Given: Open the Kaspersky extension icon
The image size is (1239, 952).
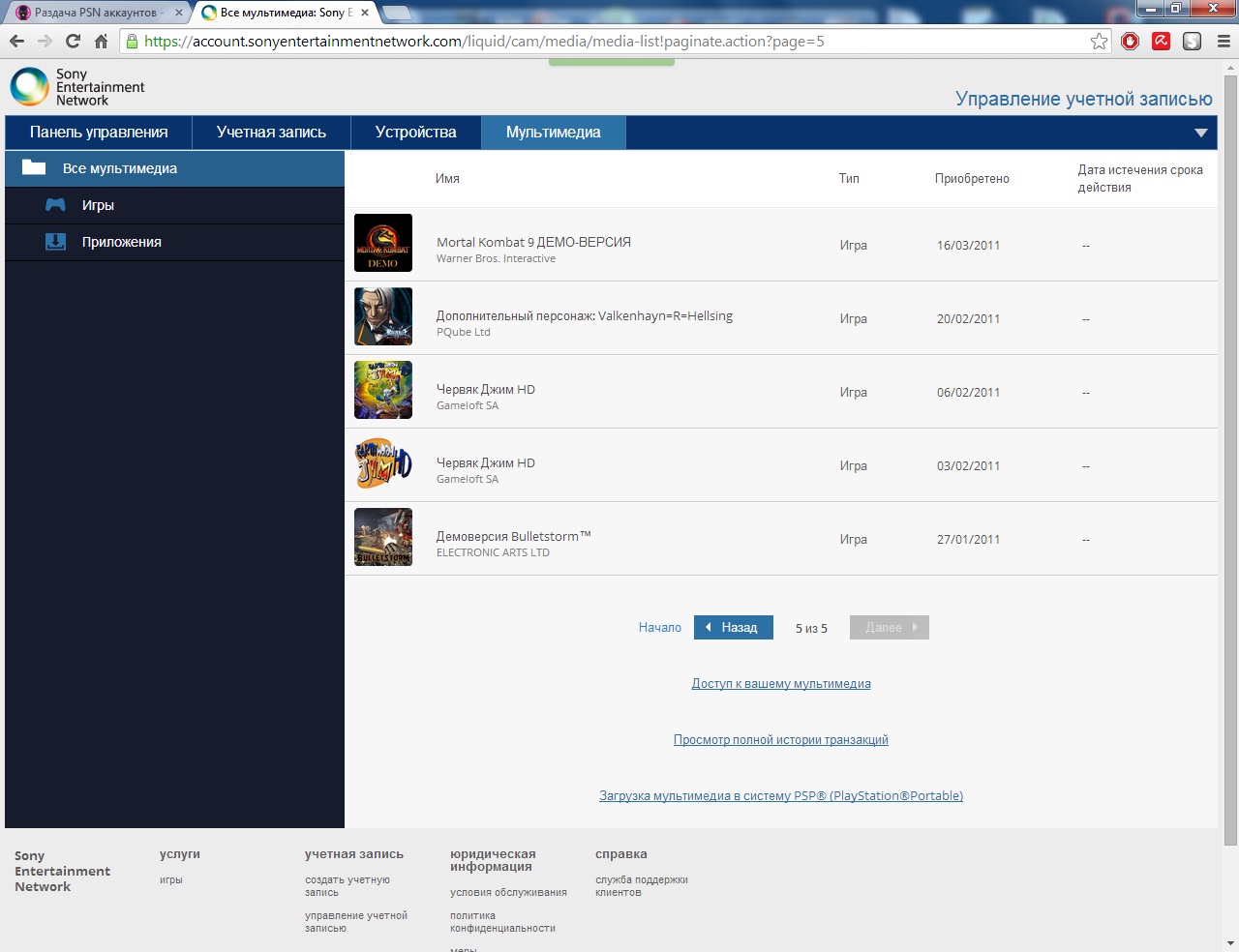Looking at the screenshot, I should [1162, 41].
